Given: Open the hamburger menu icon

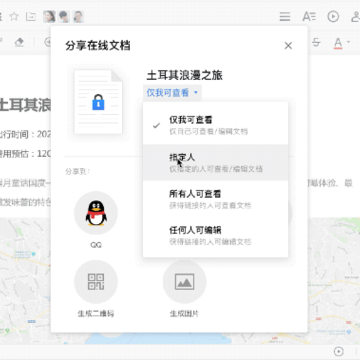Looking at the screenshot, I should pyautogui.click(x=285, y=16).
